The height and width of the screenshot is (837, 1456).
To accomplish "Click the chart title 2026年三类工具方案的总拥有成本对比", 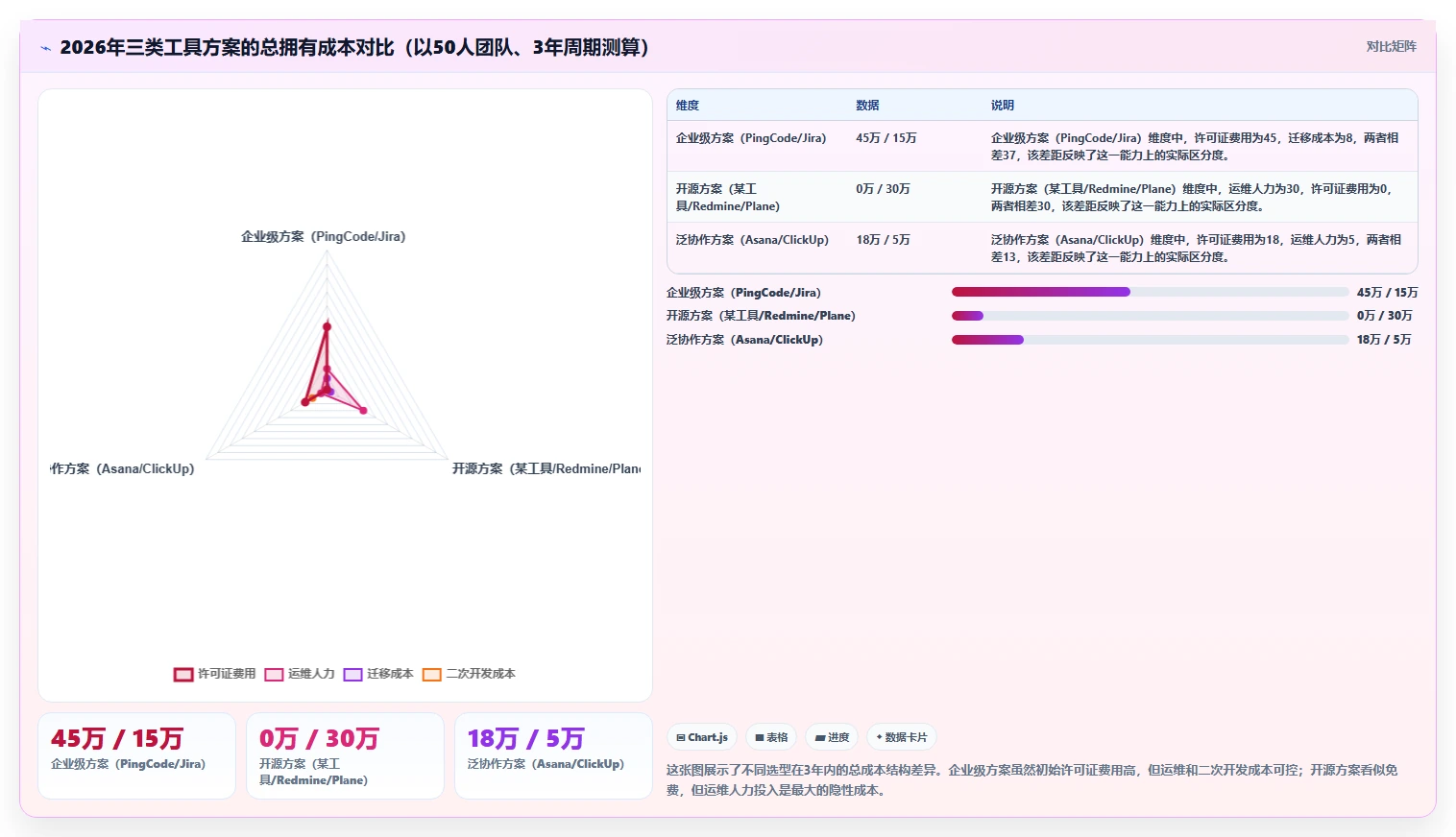I will [x=354, y=48].
